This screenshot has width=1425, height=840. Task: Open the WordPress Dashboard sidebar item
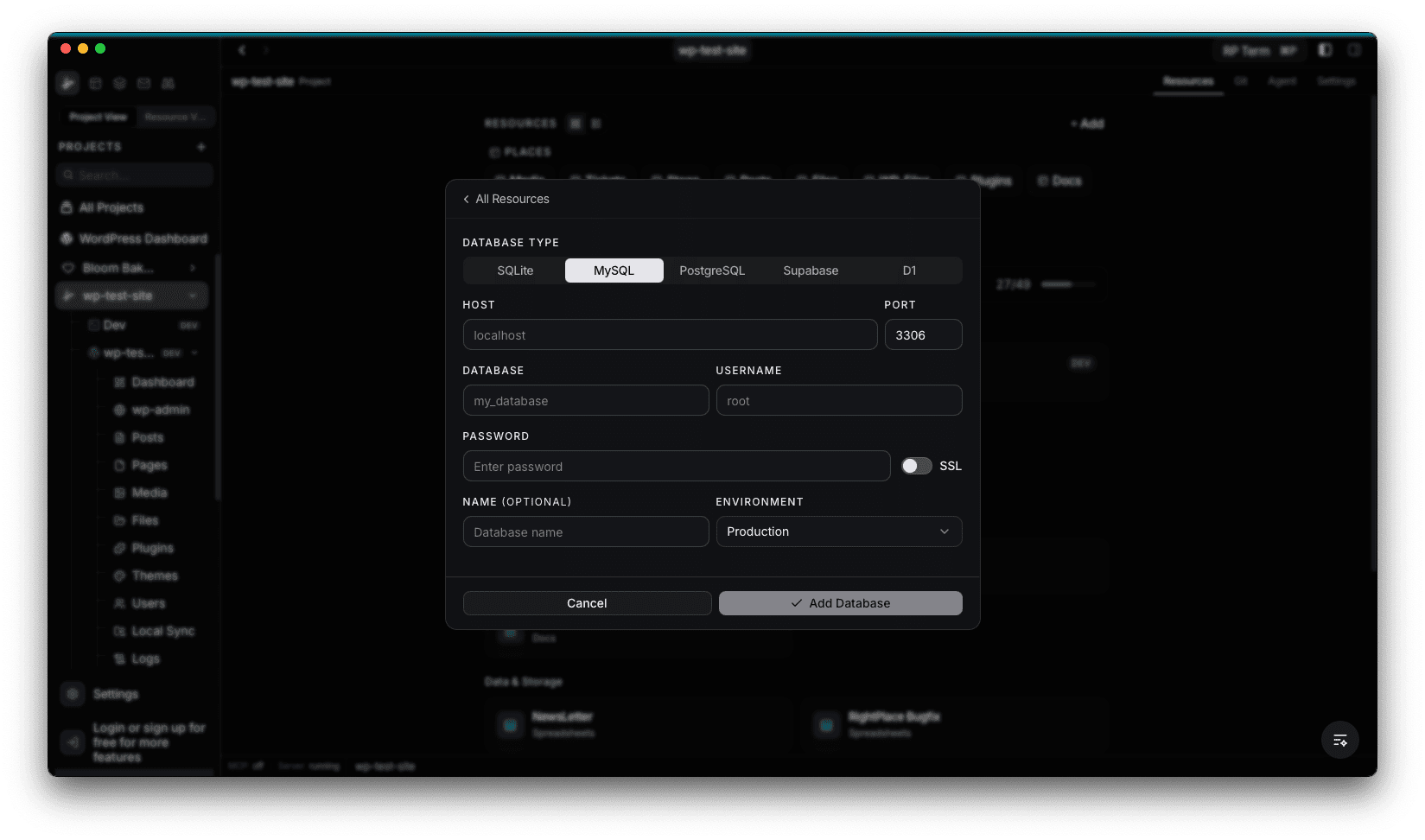pyautogui.click(x=142, y=239)
